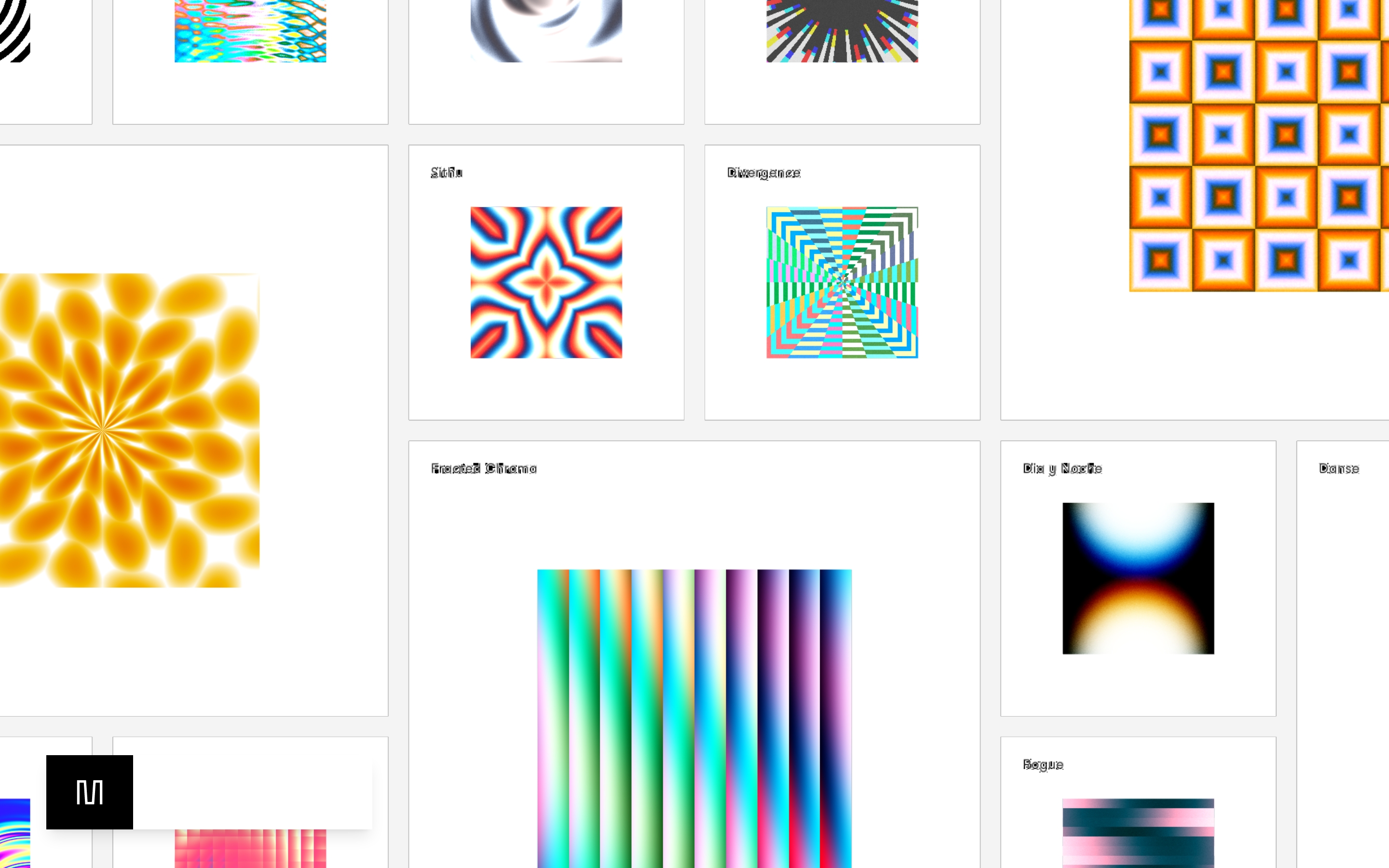Open the grey swirl artwork thumbnail

[x=546, y=31]
